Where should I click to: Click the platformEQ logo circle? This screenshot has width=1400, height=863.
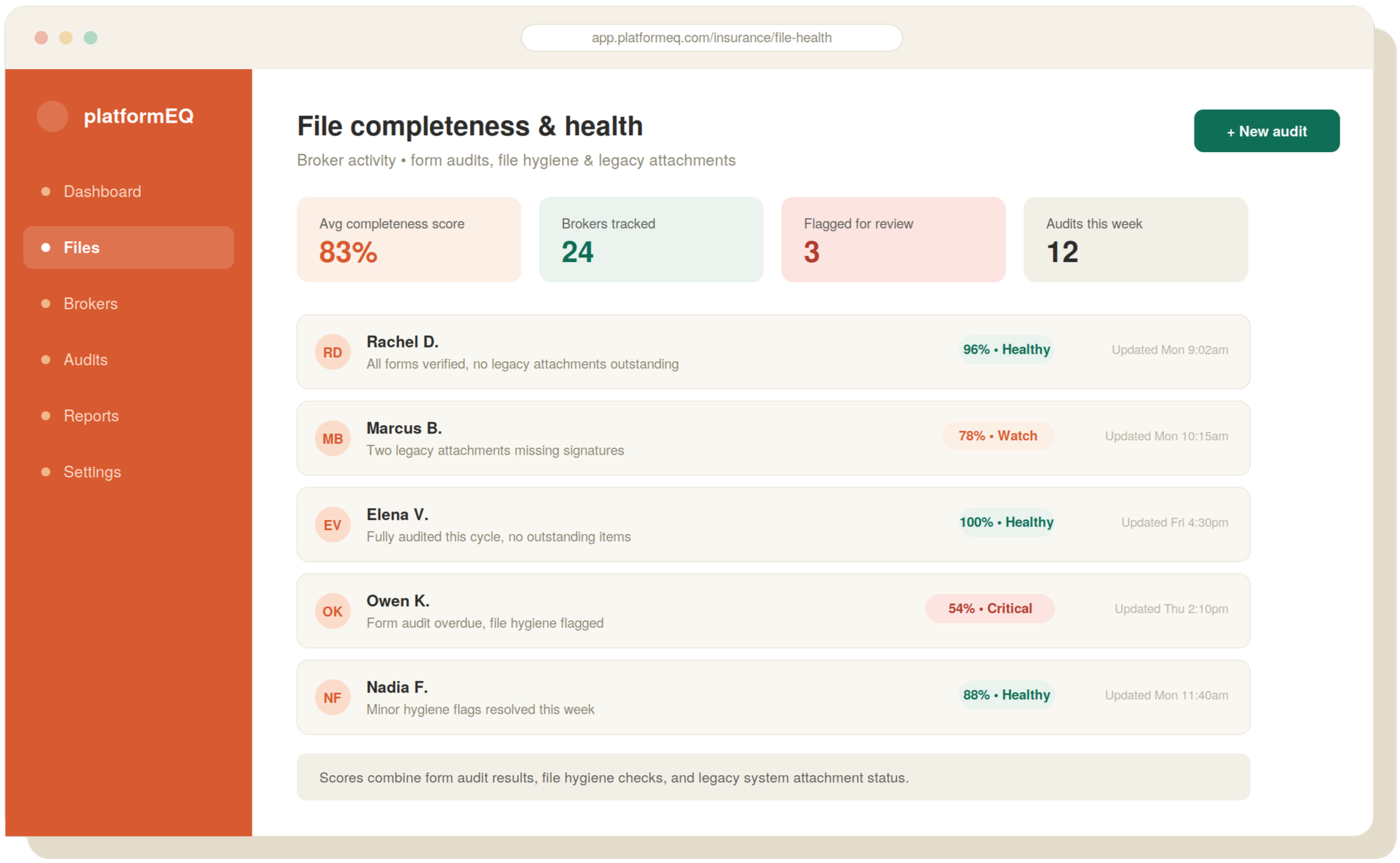coord(52,116)
